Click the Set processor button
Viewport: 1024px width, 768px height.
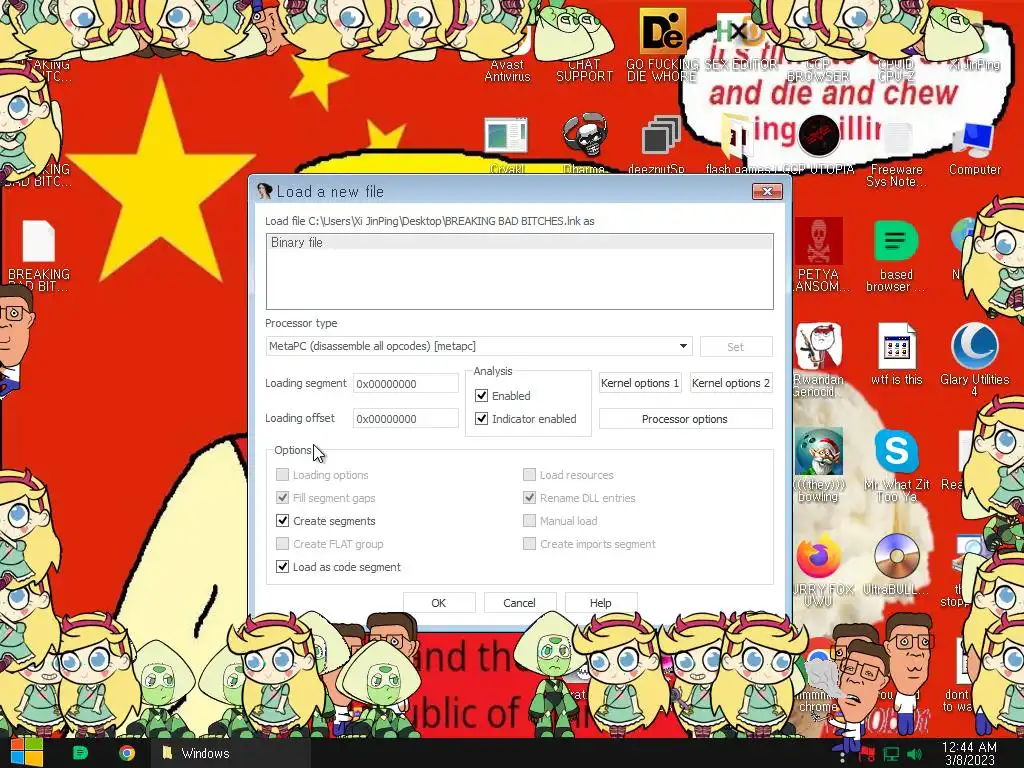[735, 347]
